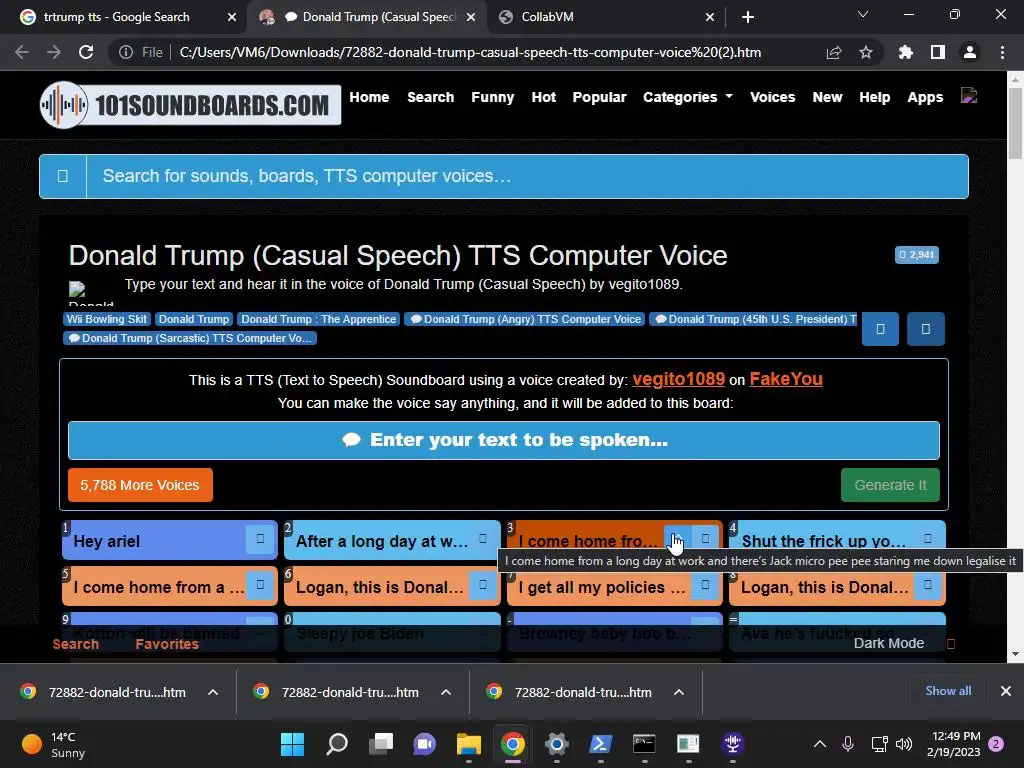Open the Hot nav item

click(x=543, y=97)
